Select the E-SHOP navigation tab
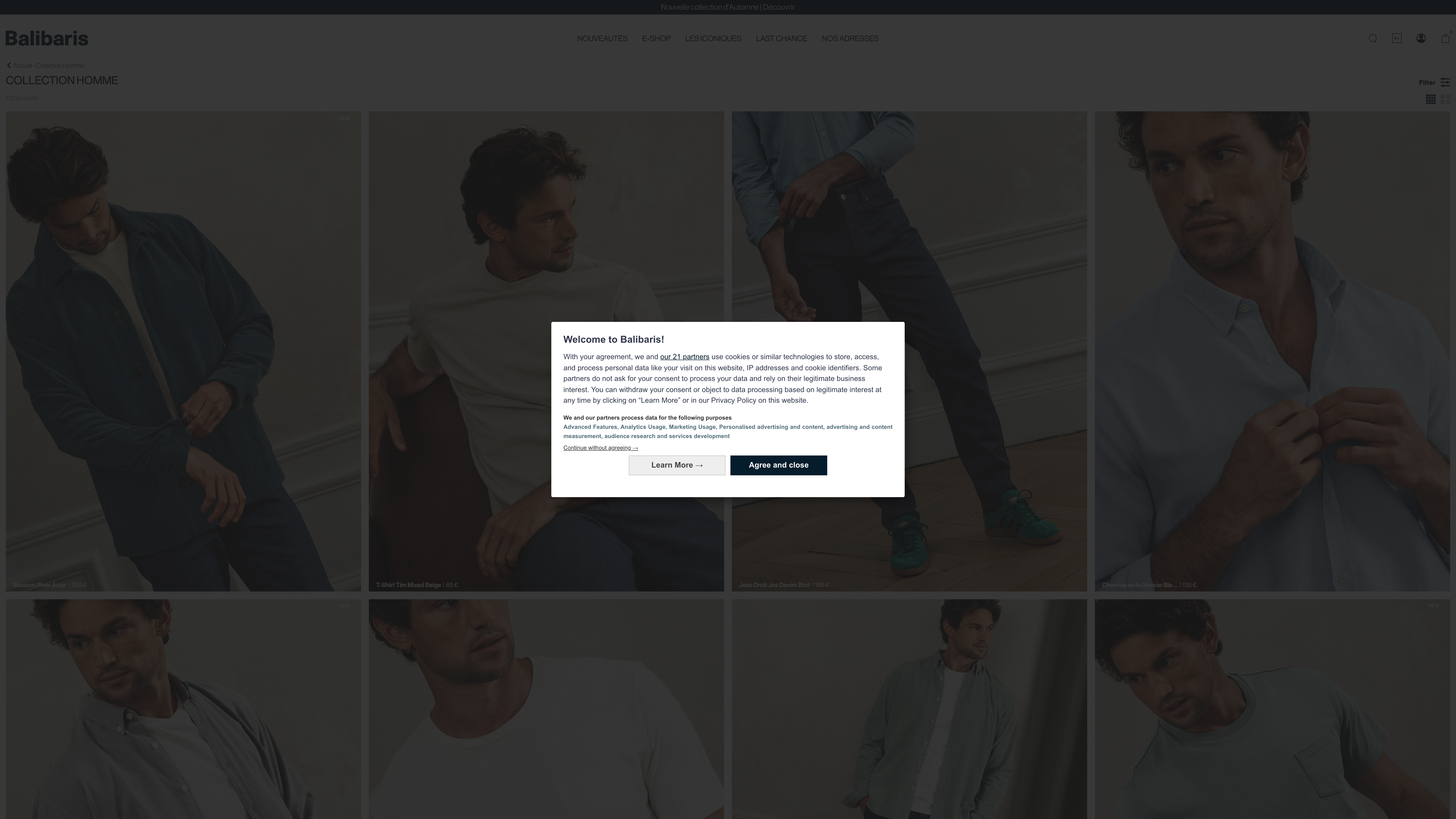1456x819 pixels. click(656, 38)
